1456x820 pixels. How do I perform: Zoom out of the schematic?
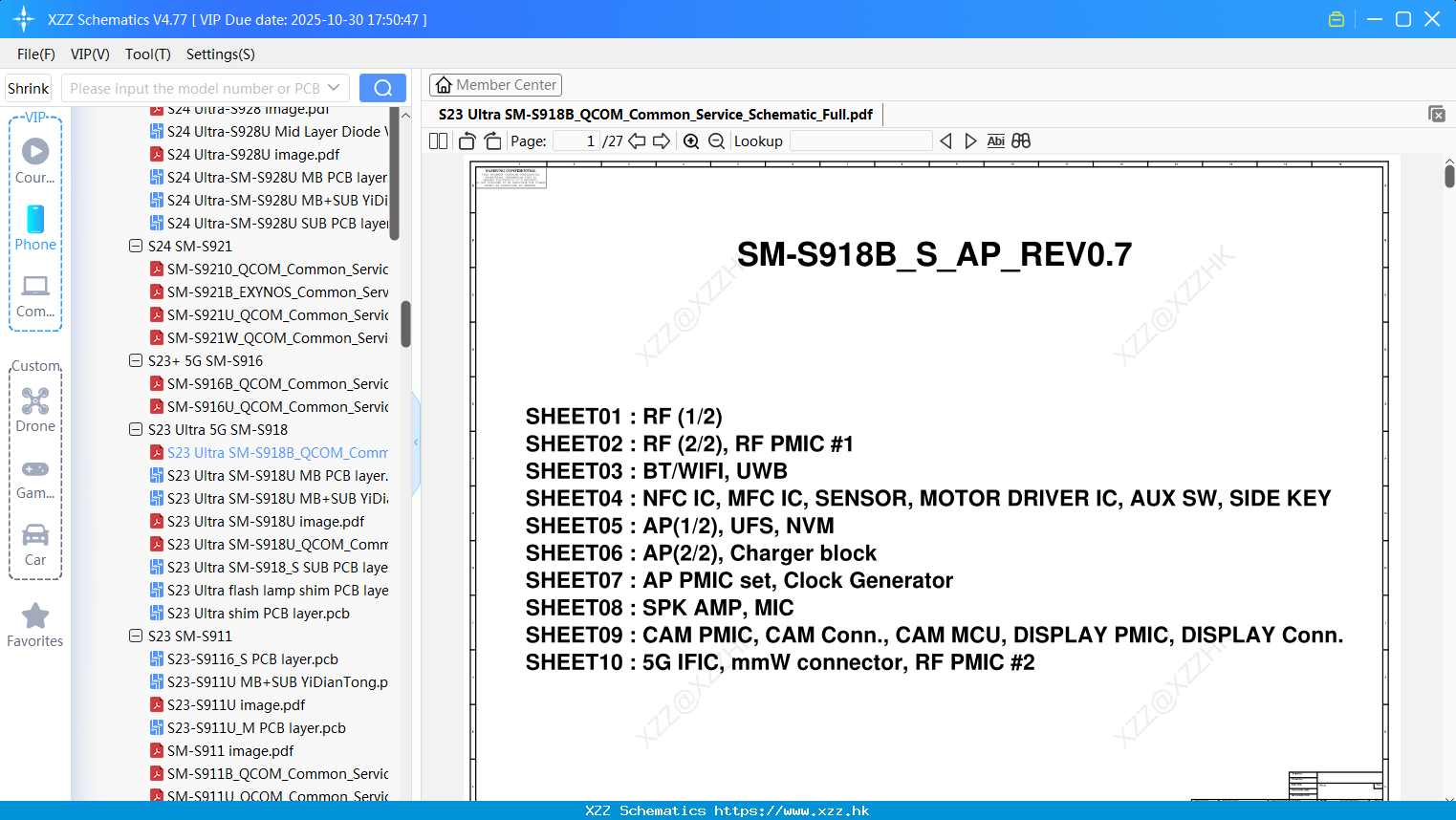click(716, 141)
